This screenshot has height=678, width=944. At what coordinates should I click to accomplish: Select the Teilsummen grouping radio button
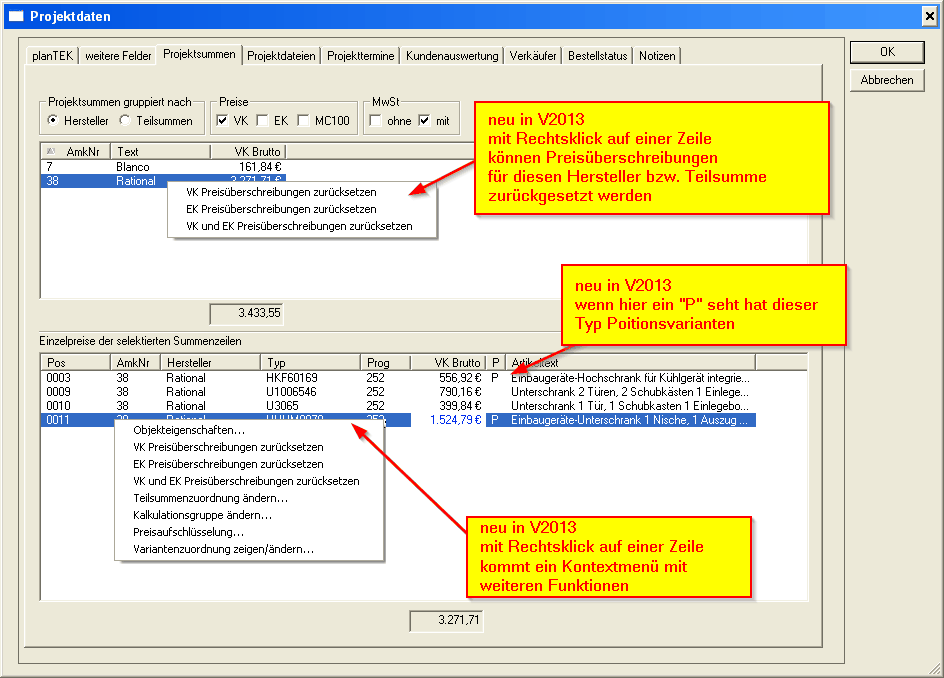pos(125,121)
